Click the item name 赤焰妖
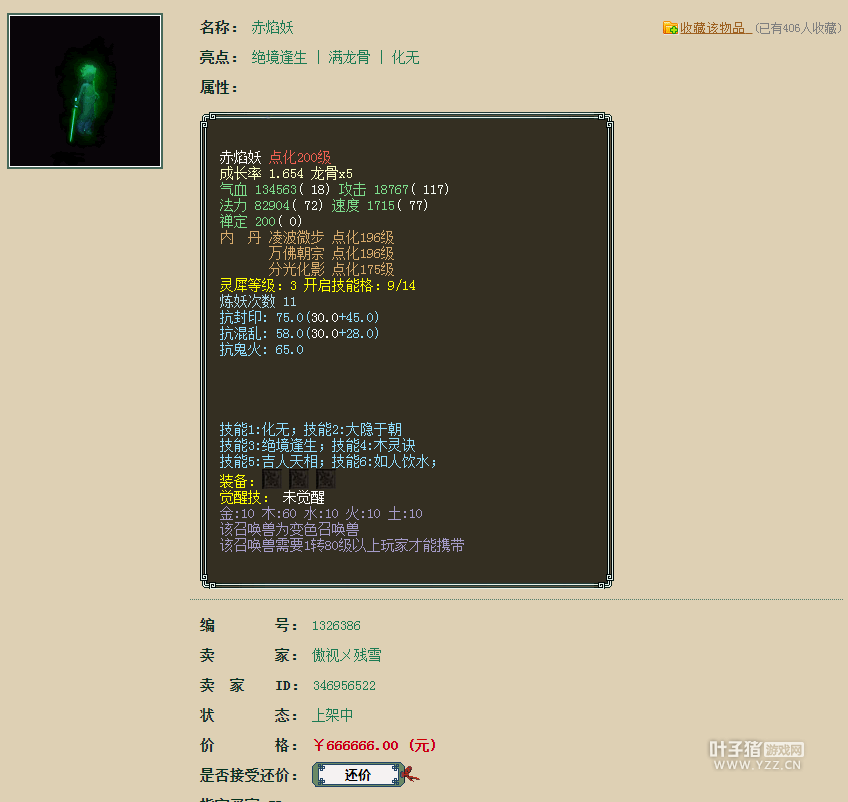The height and width of the screenshot is (802, 848). pyautogui.click(x=272, y=28)
